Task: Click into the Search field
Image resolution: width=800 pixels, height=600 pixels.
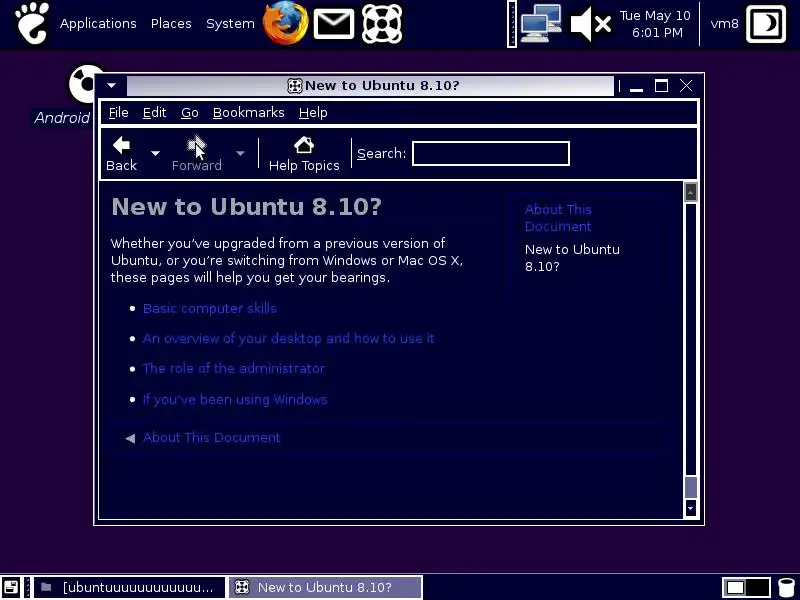Action: coord(490,154)
